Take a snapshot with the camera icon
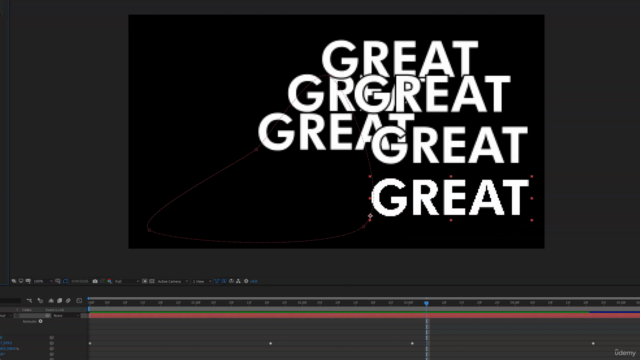 95,281
